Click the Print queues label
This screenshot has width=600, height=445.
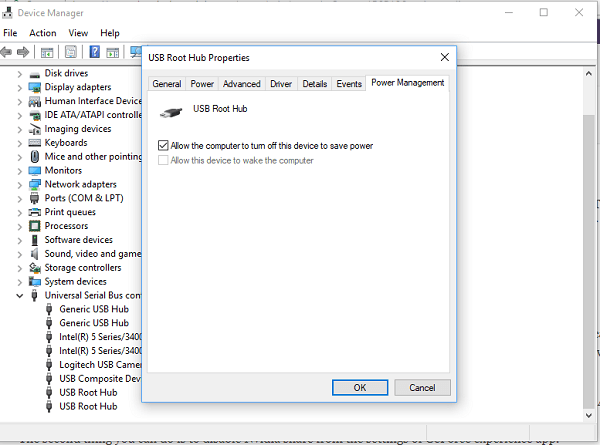point(70,212)
